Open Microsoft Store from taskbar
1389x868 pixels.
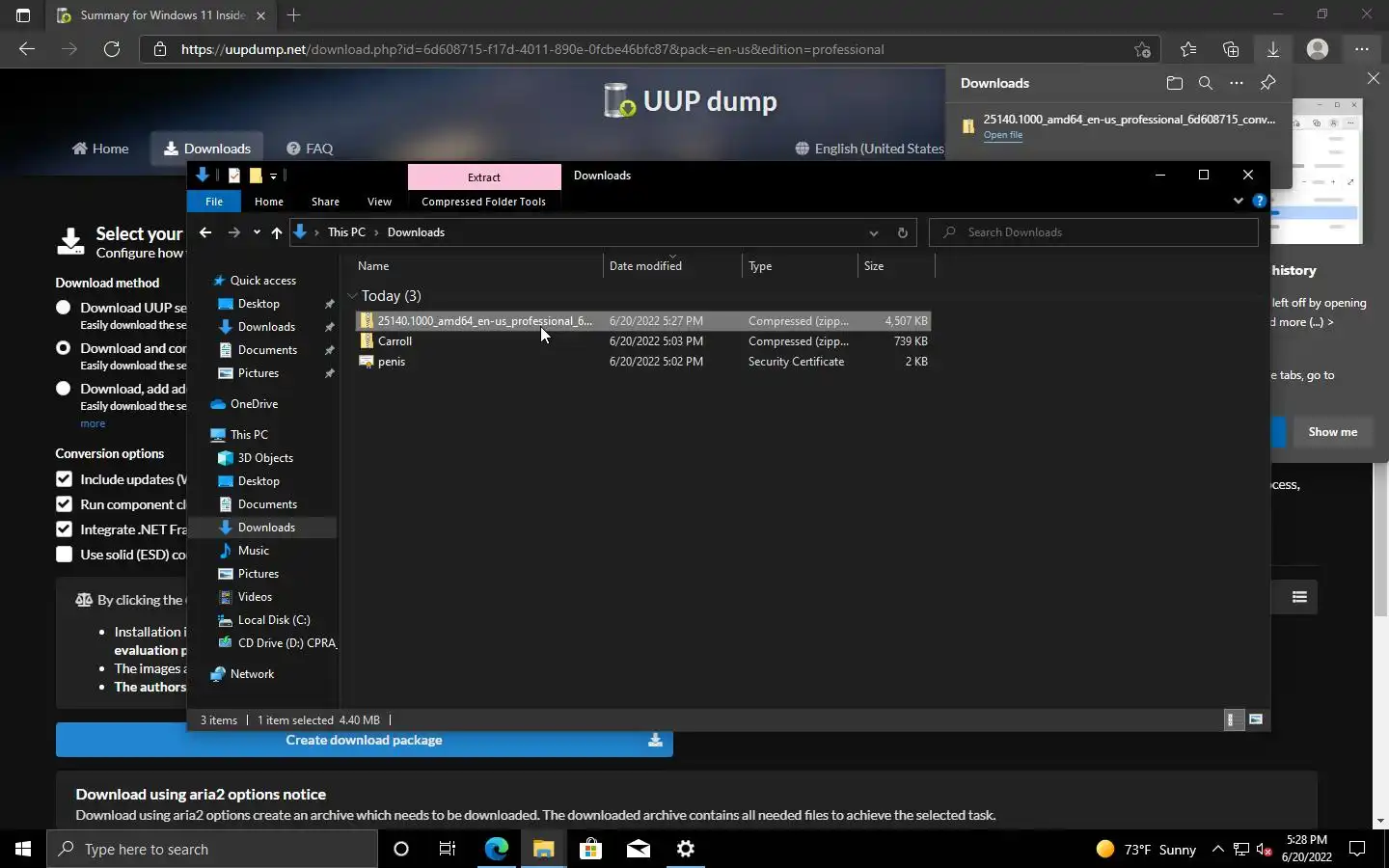pos(590,849)
